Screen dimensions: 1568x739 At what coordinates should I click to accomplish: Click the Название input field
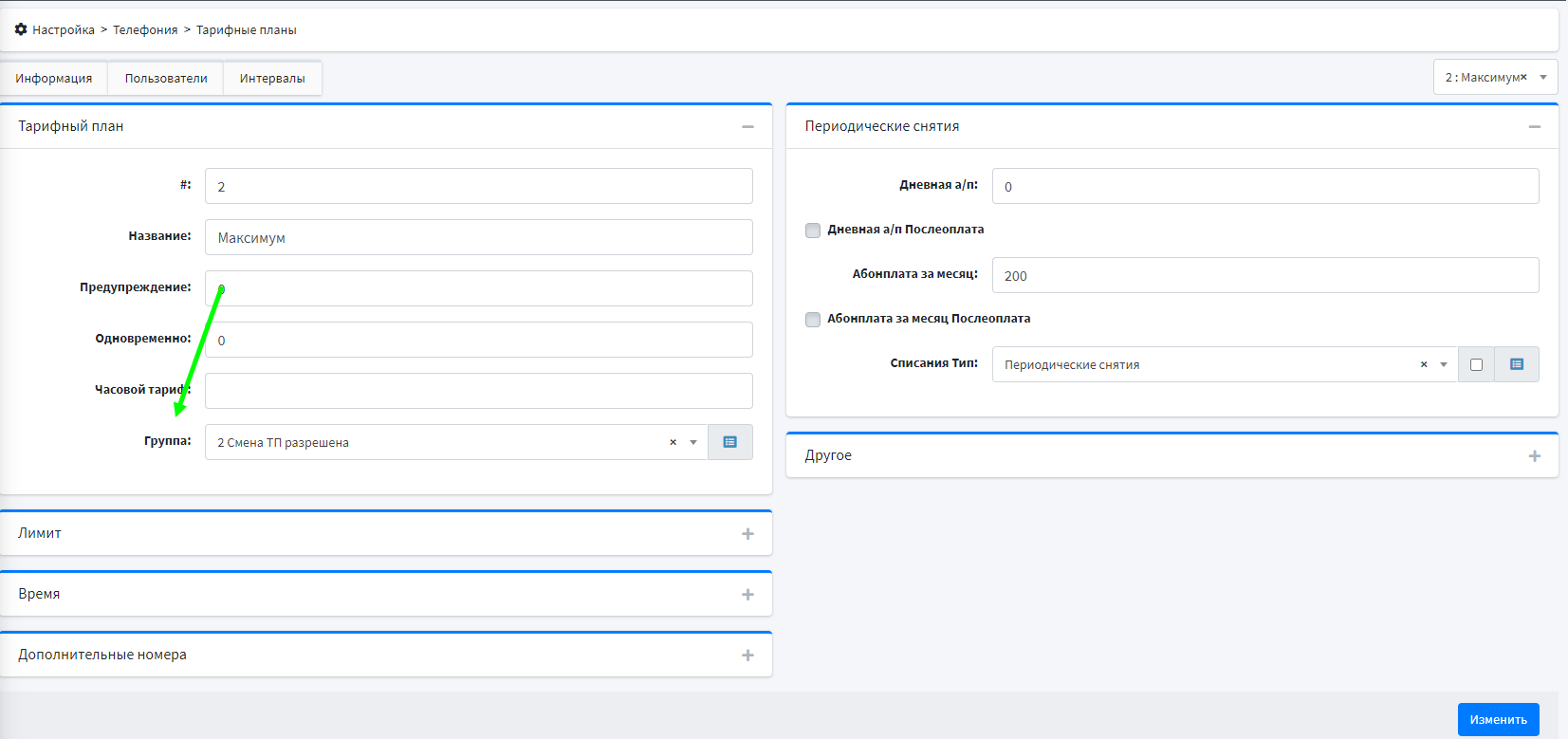[x=478, y=237]
